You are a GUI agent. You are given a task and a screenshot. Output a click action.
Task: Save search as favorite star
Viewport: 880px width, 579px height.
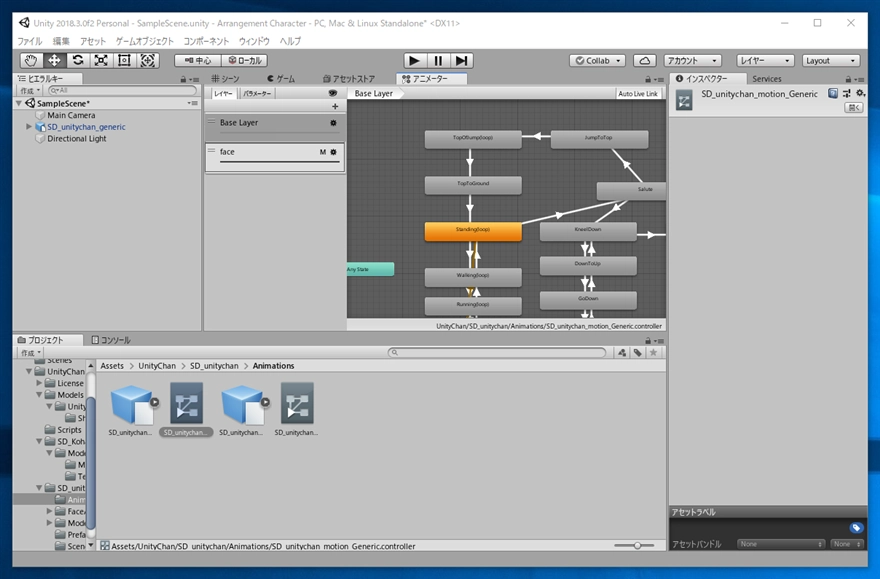(653, 352)
